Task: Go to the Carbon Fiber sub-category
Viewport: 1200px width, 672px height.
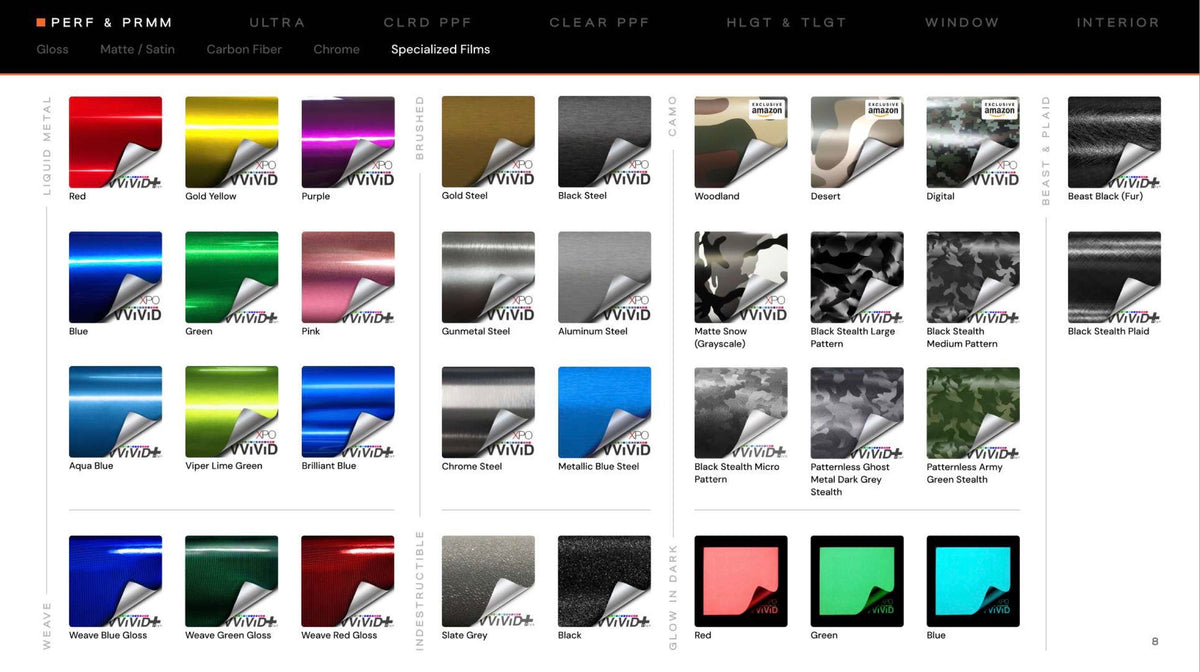Action: pyautogui.click(x=244, y=49)
